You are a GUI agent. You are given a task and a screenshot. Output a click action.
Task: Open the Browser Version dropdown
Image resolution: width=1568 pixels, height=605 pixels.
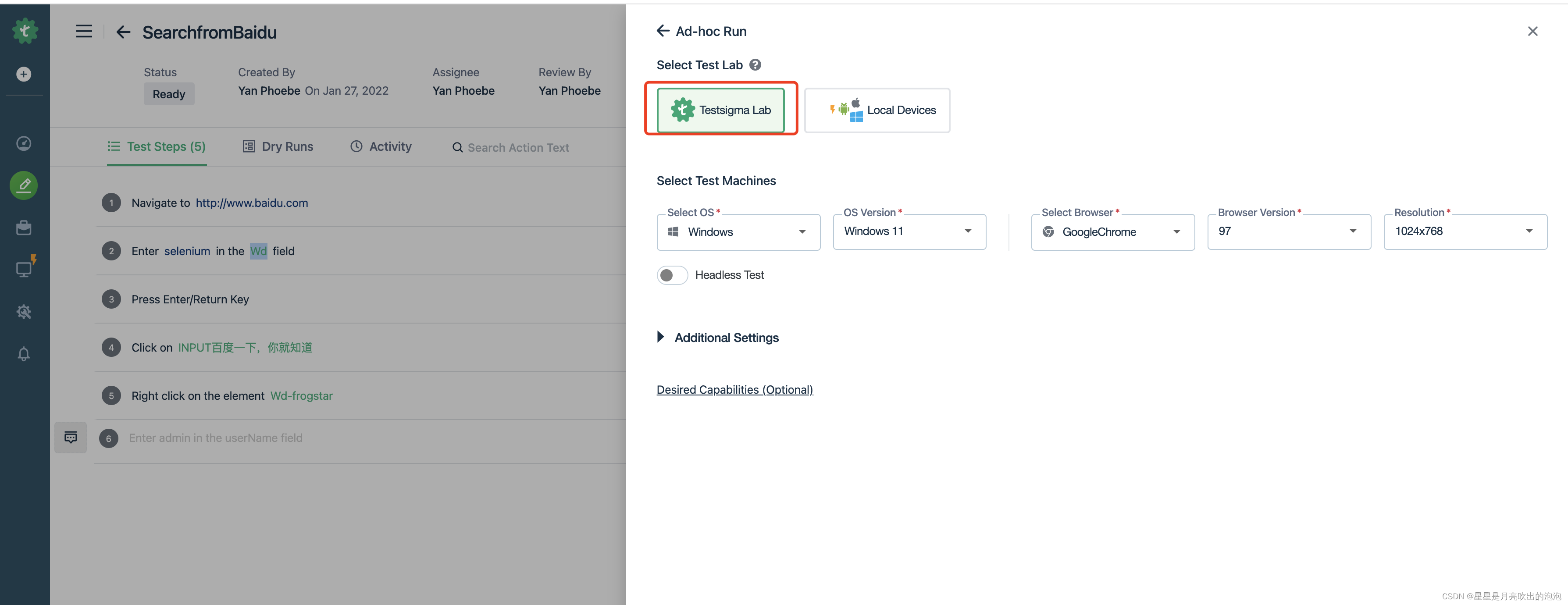(1289, 231)
